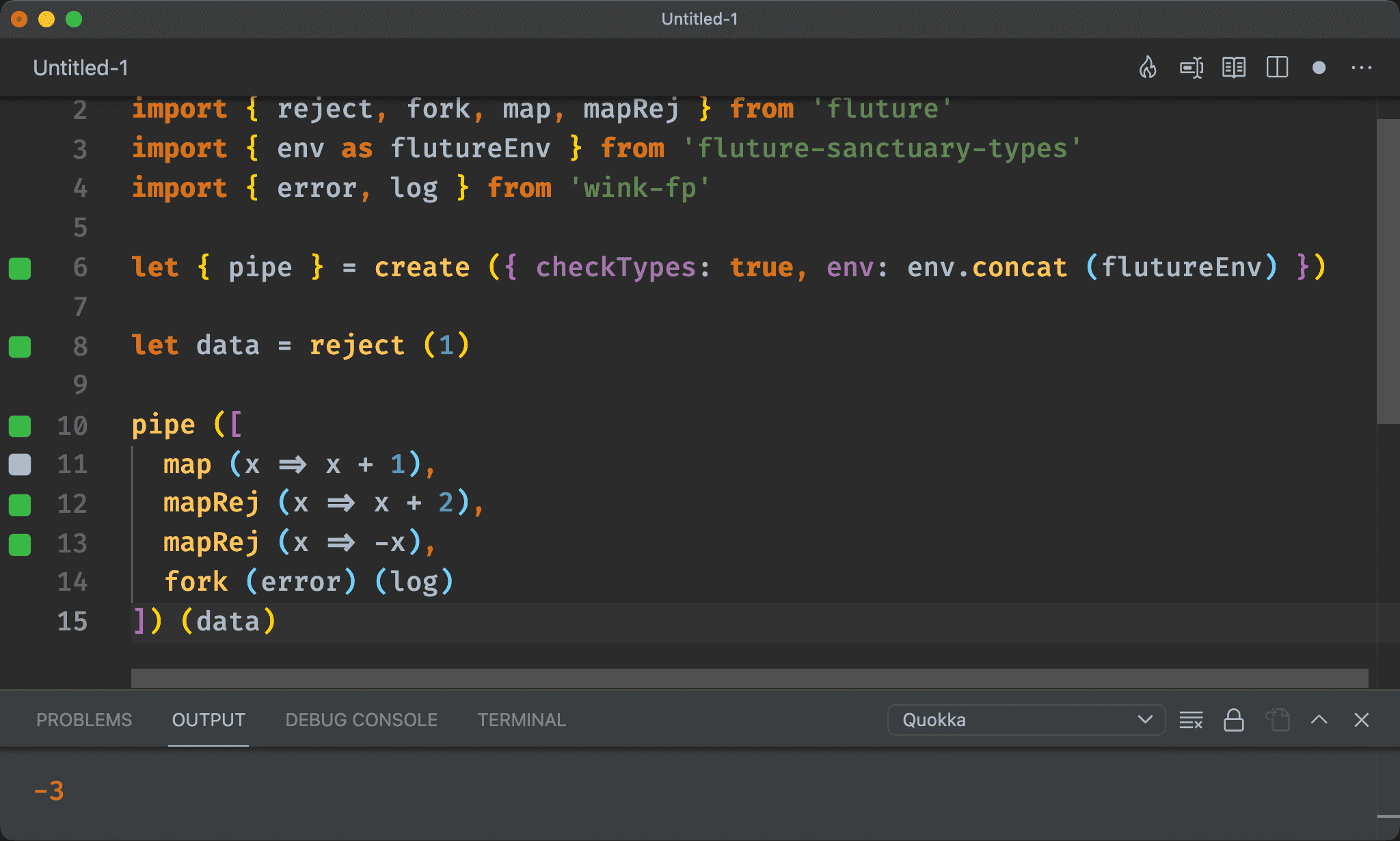Open the preview book icon
The width and height of the screenshot is (1400, 841).
(1234, 68)
